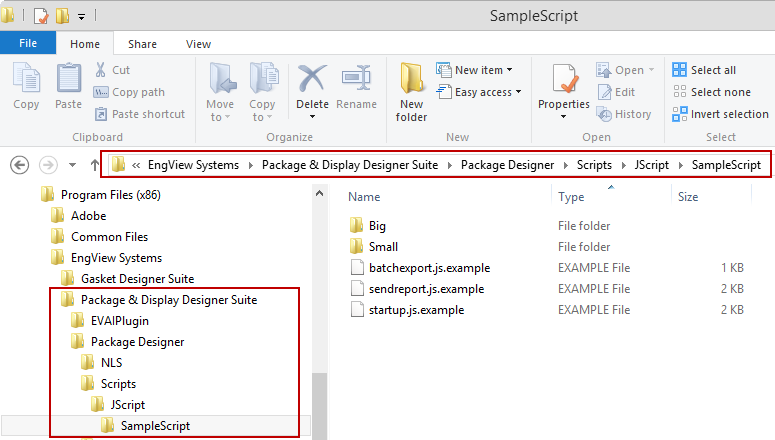Viewport: 775px width, 440px height.
Task: Go up one folder level arrow
Action: click(x=95, y=165)
